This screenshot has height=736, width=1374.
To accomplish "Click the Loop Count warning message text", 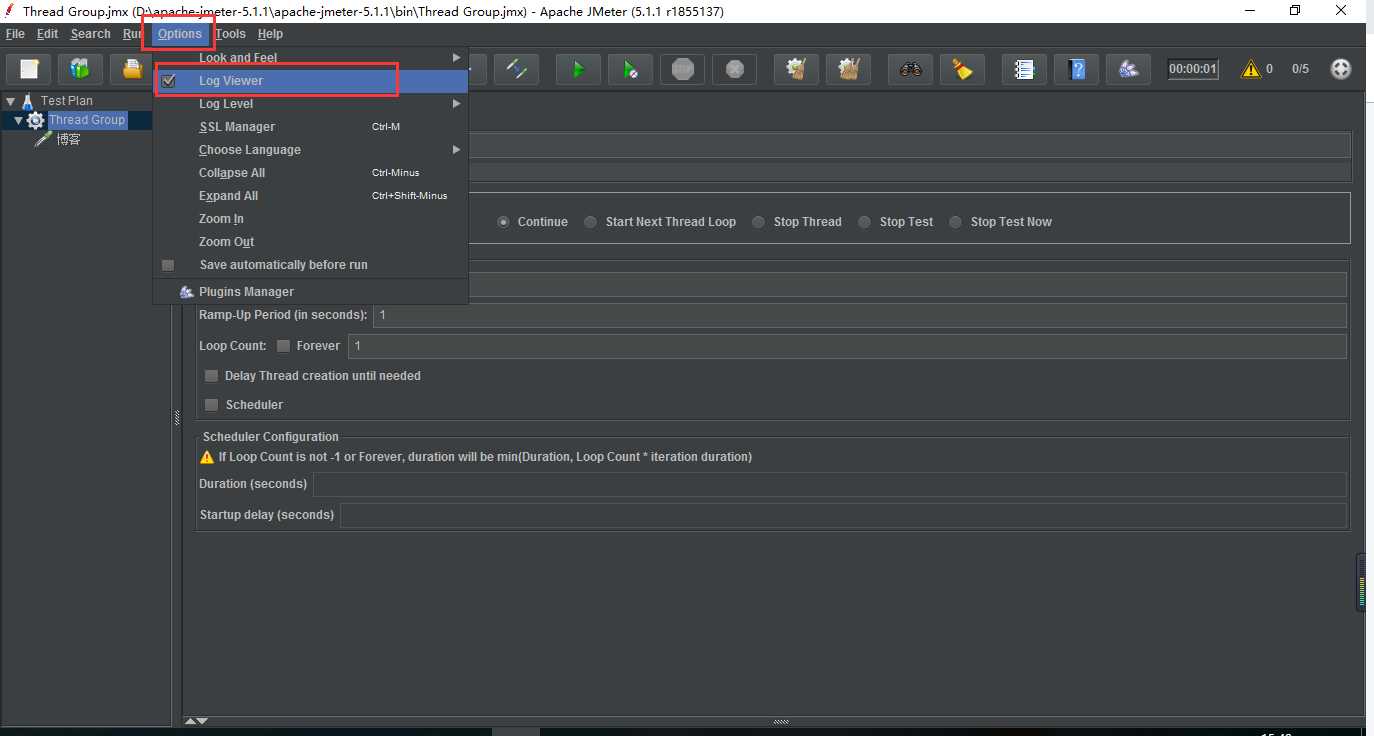I will (485, 457).
